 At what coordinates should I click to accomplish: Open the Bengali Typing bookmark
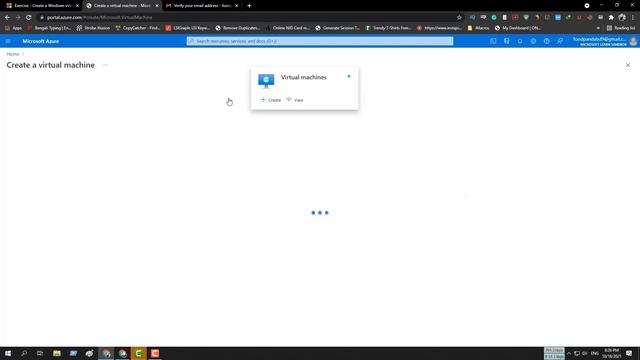point(49,28)
